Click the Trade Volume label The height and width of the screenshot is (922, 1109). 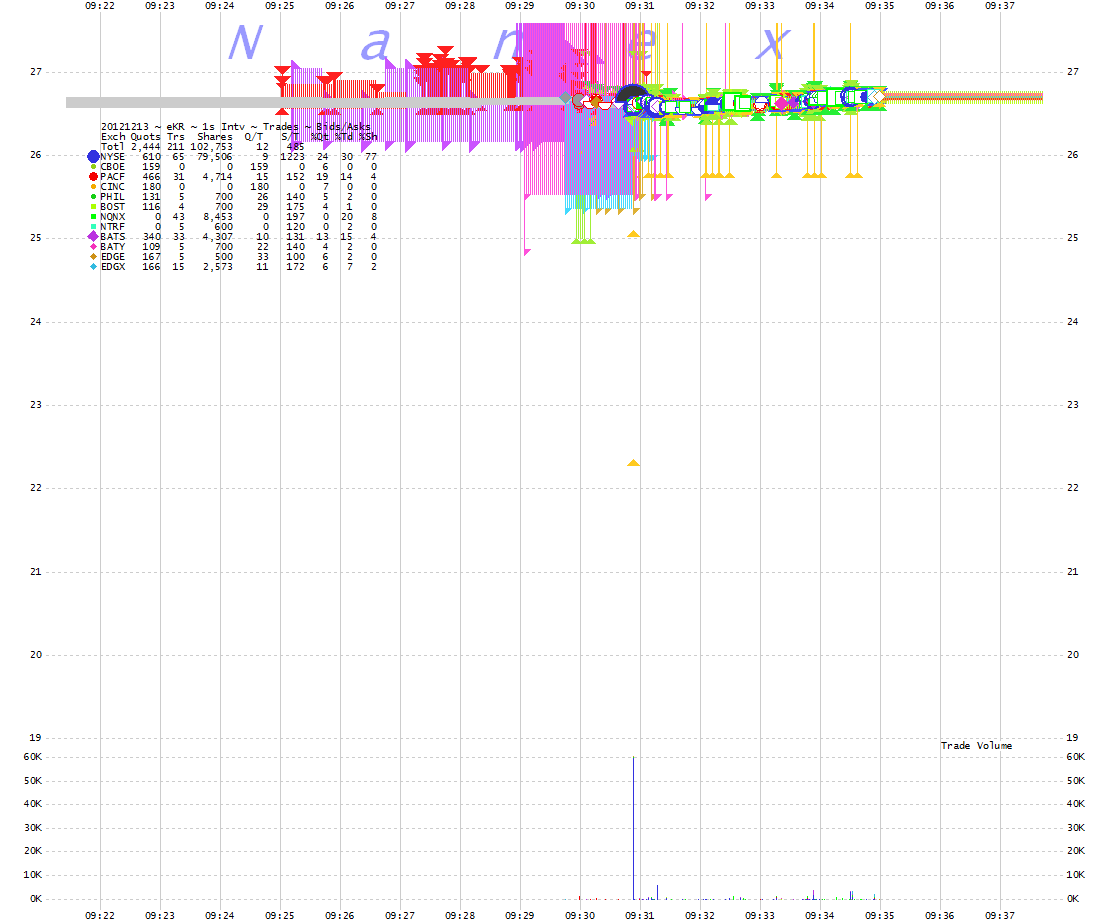click(976, 745)
